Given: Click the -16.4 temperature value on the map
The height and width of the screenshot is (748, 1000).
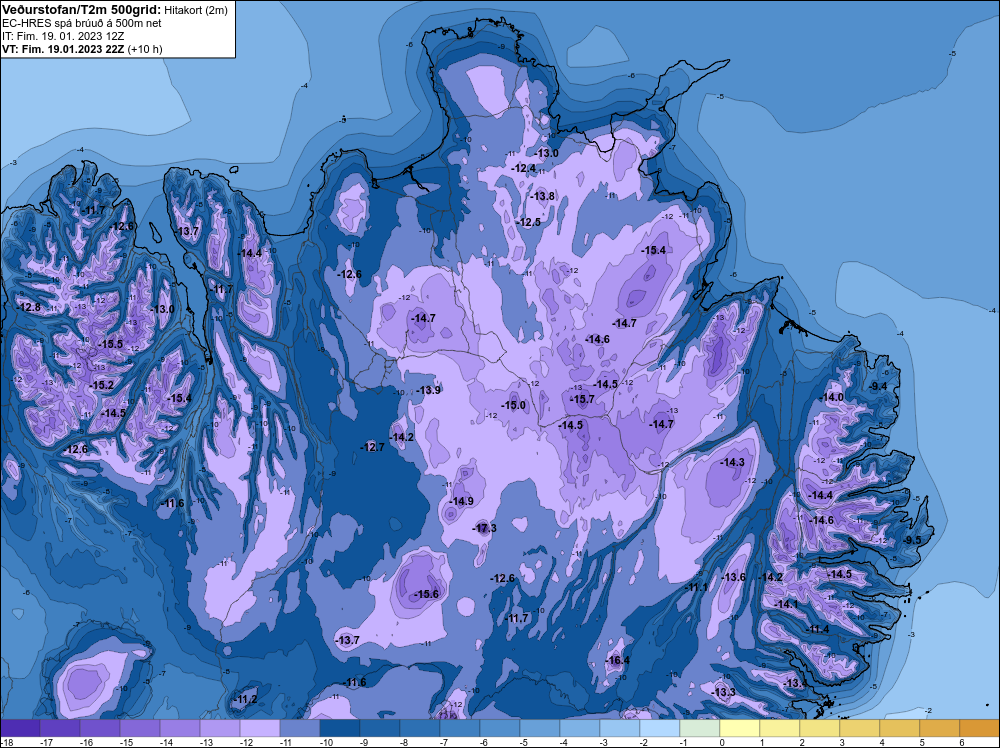Looking at the screenshot, I should point(618,660).
